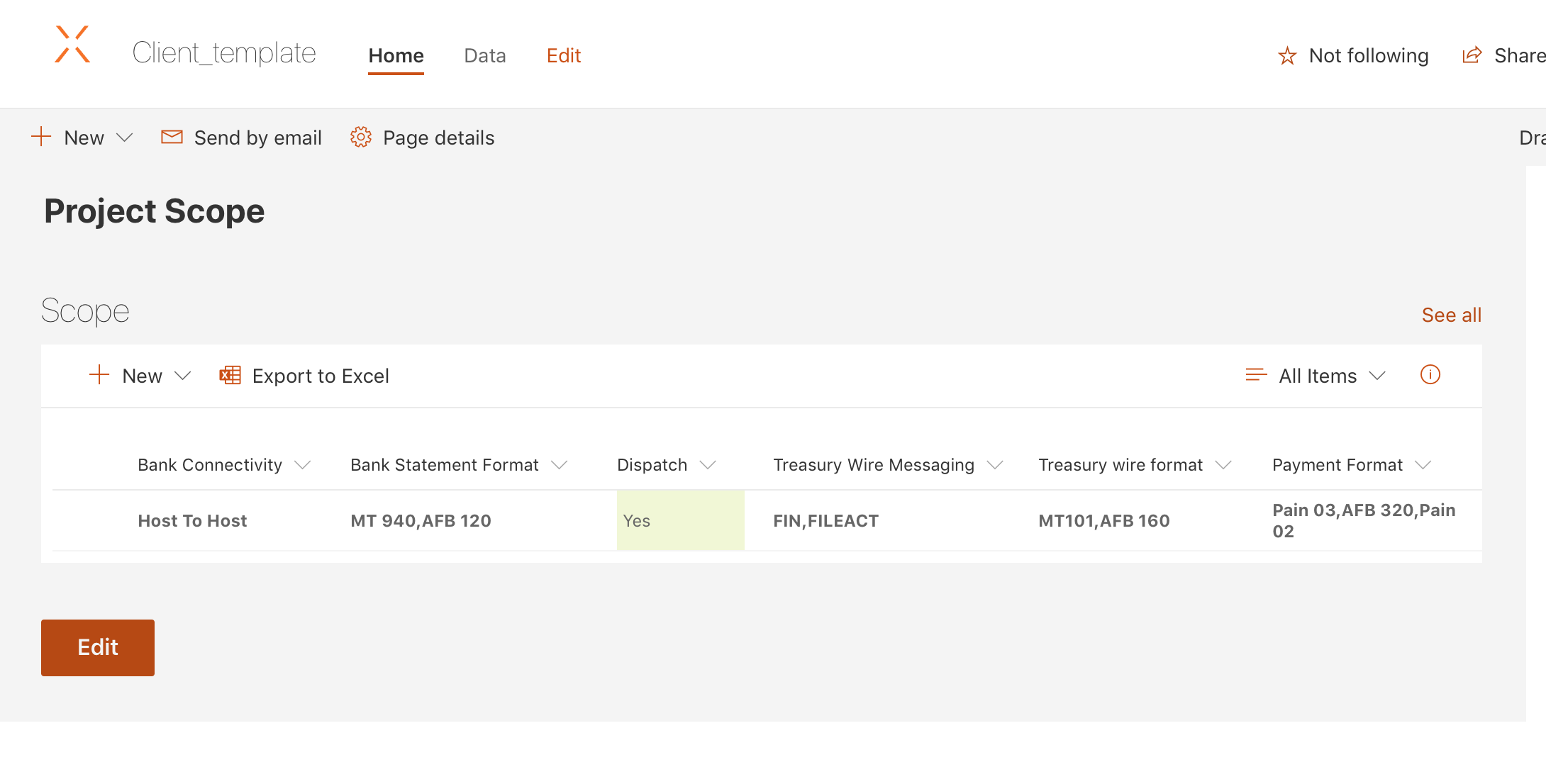Open Page details gear icon
Viewport: 1546px width, 784px height.
(x=361, y=137)
